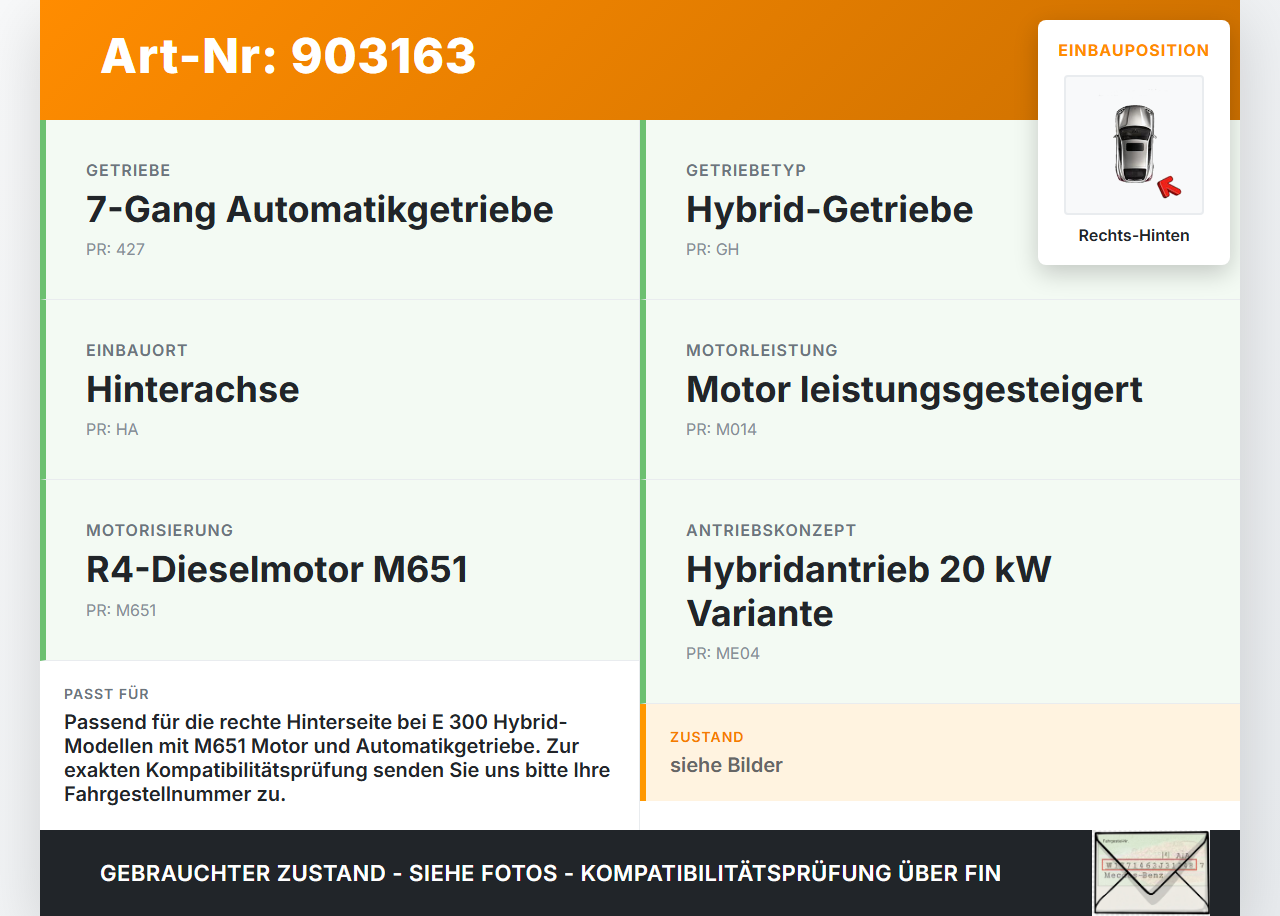The image size is (1280, 916).
Task: Click the 'EINBAUORT' label
Action: pyautogui.click(x=137, y=350)
